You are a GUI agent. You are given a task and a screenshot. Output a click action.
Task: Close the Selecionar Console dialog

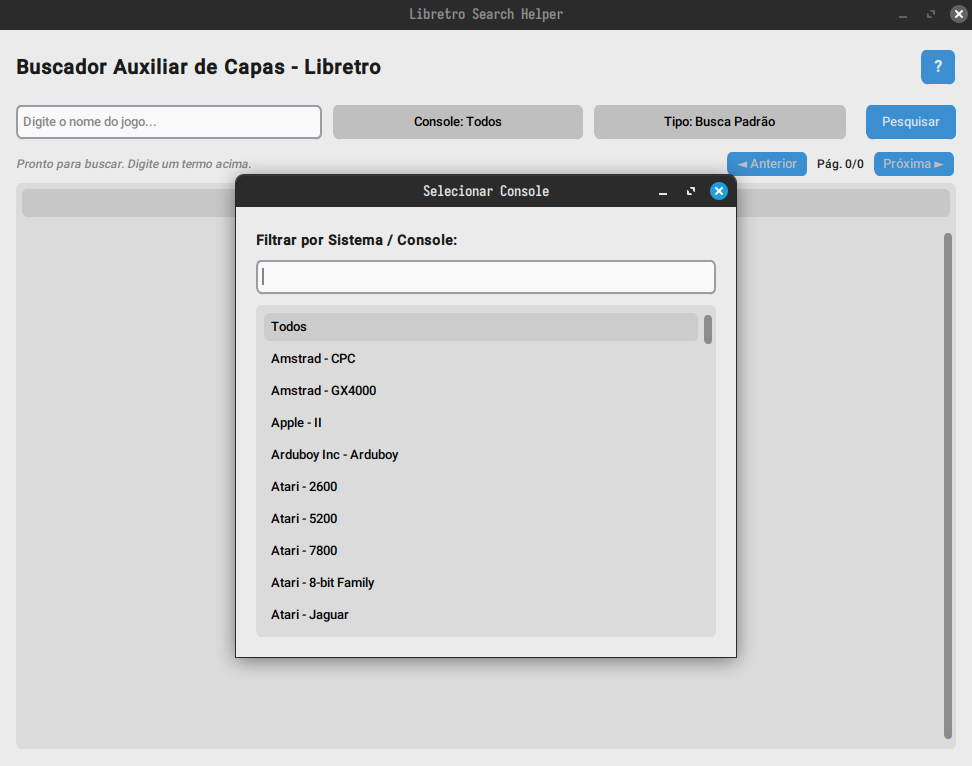pyautogui.click(x=718, y=191)
